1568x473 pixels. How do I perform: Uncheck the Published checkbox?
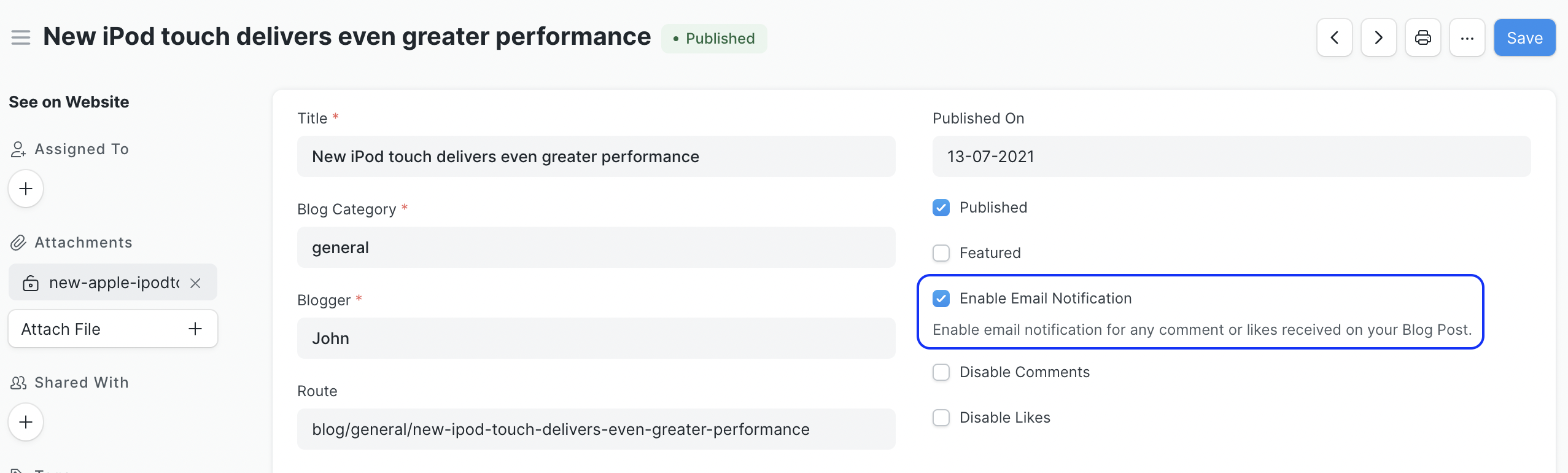941,208
